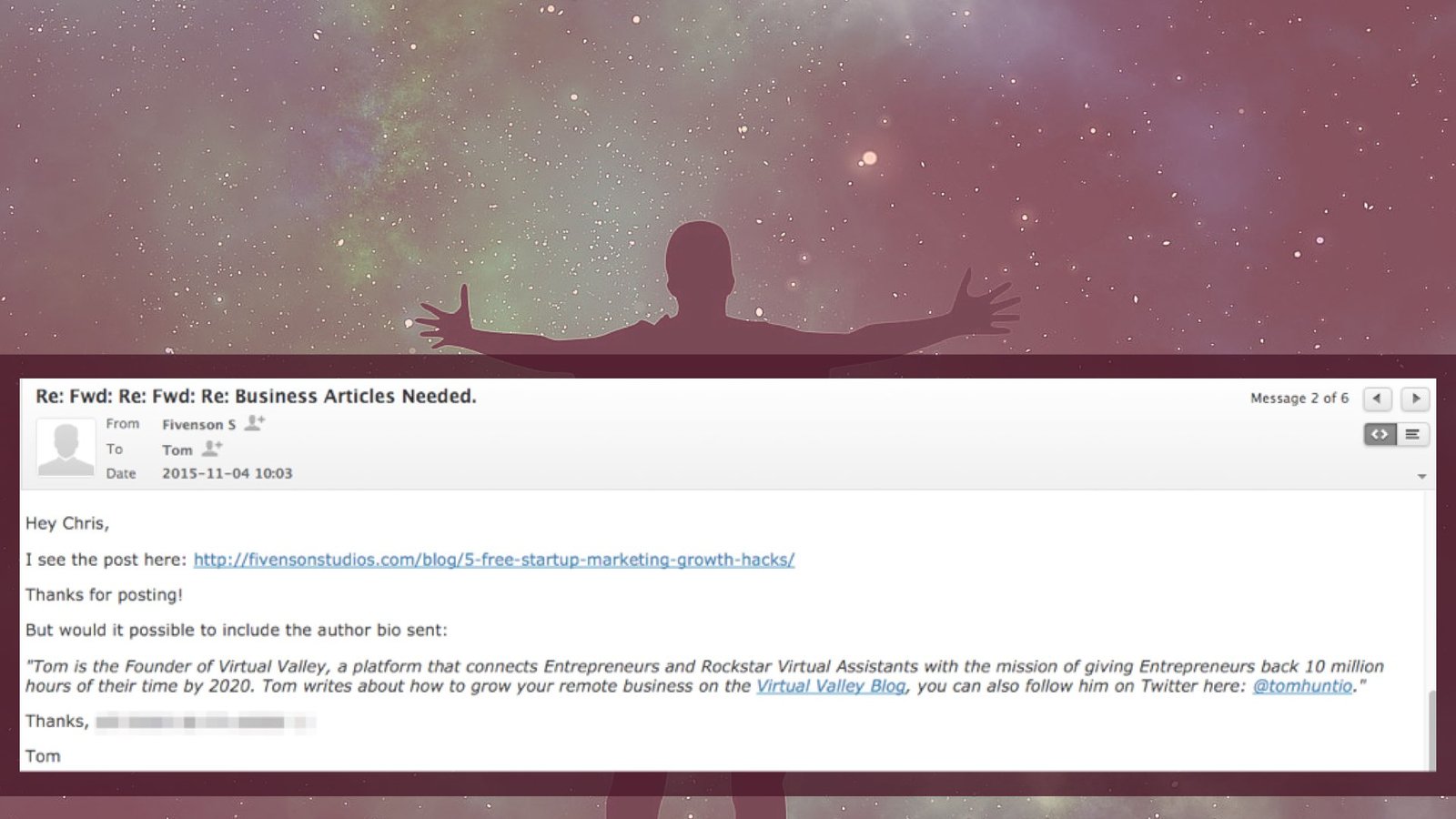Select the recipient name Tom

point(177,450)
